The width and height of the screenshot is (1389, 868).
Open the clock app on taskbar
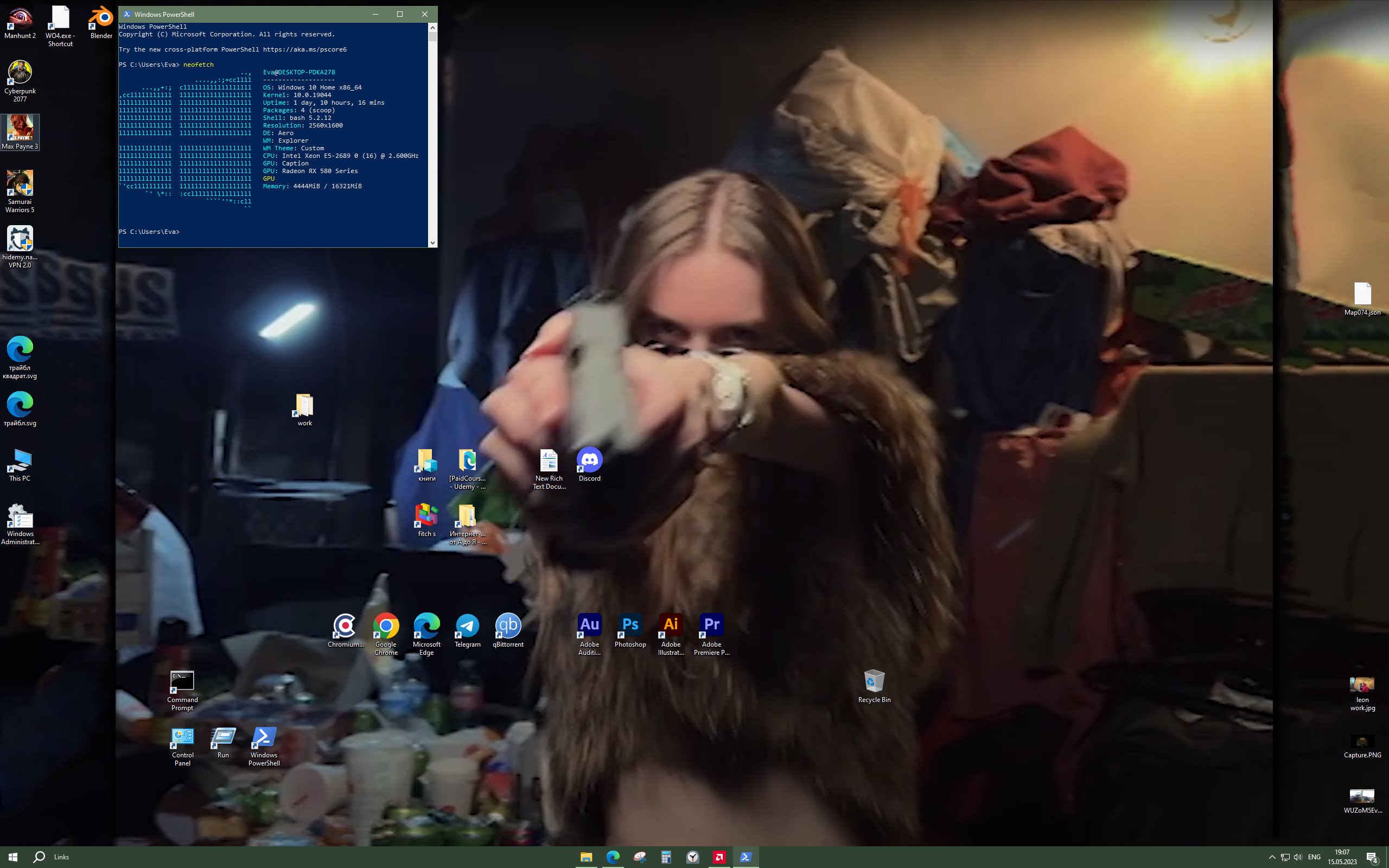[x=693, y=857]
